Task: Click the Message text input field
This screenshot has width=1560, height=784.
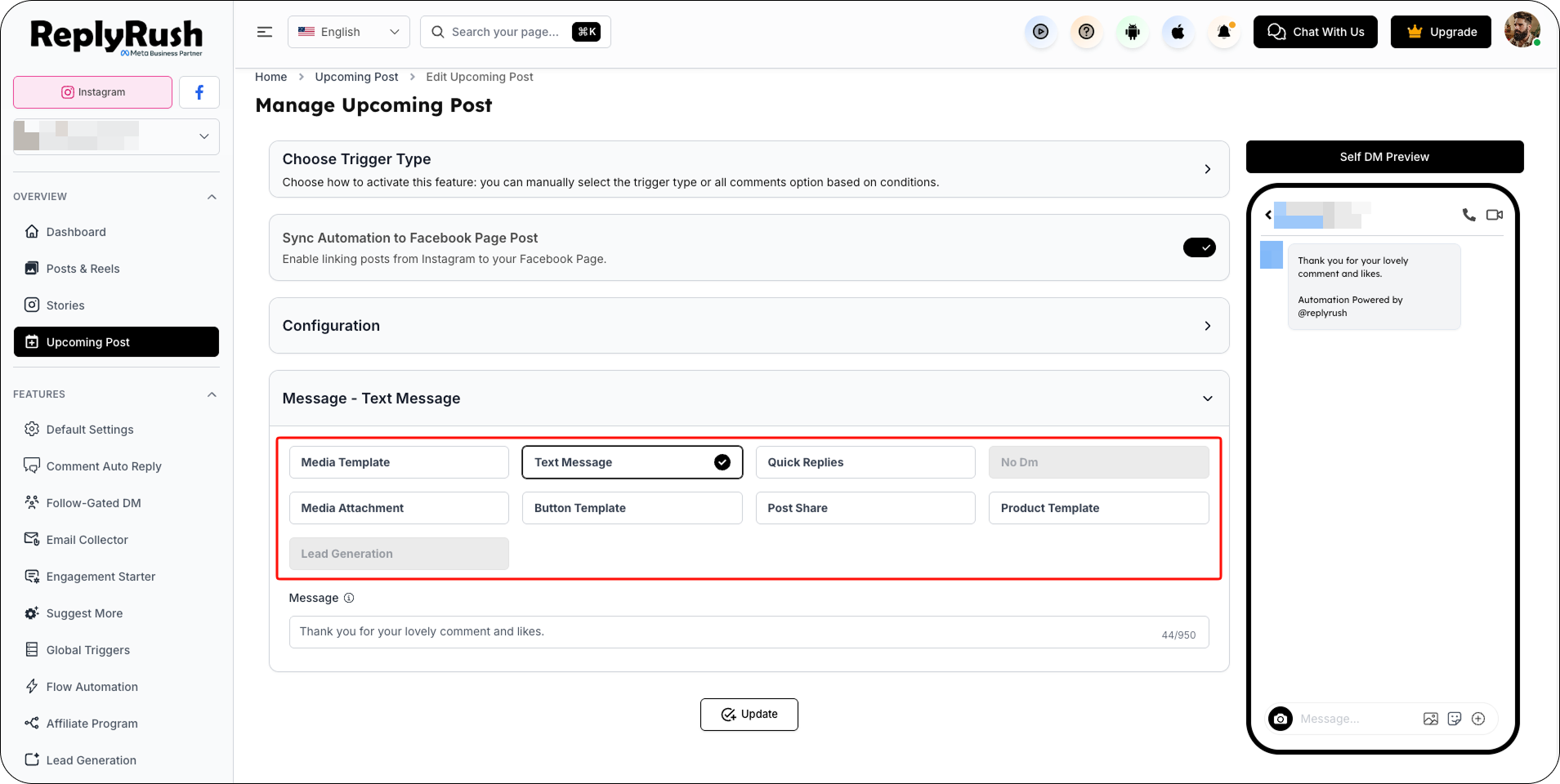Action: [x=749, y=632]
